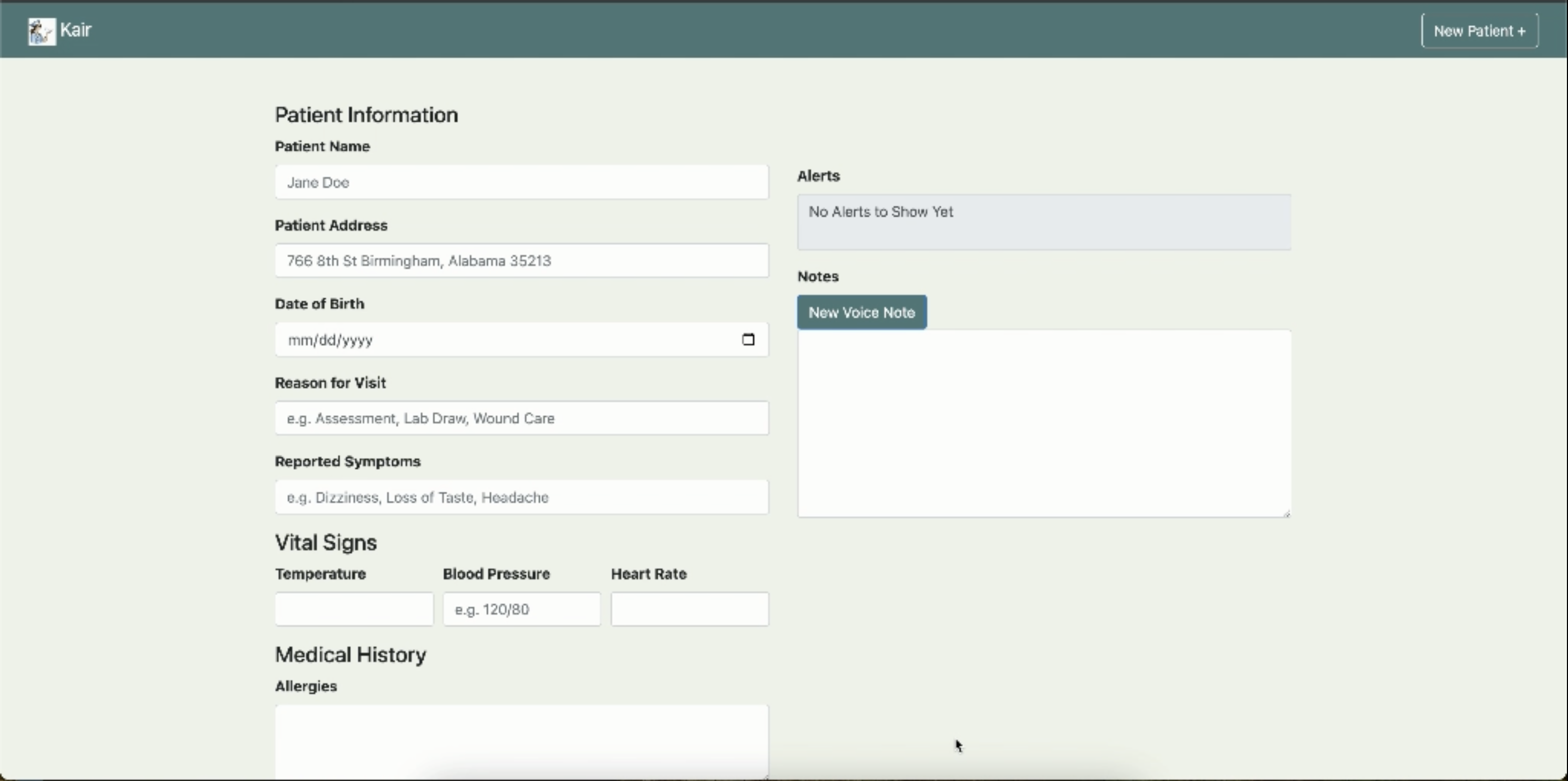Click the Reason for Visit field
The width and height of the screenshot is (1568, 781).
click(x=521, y=418)
